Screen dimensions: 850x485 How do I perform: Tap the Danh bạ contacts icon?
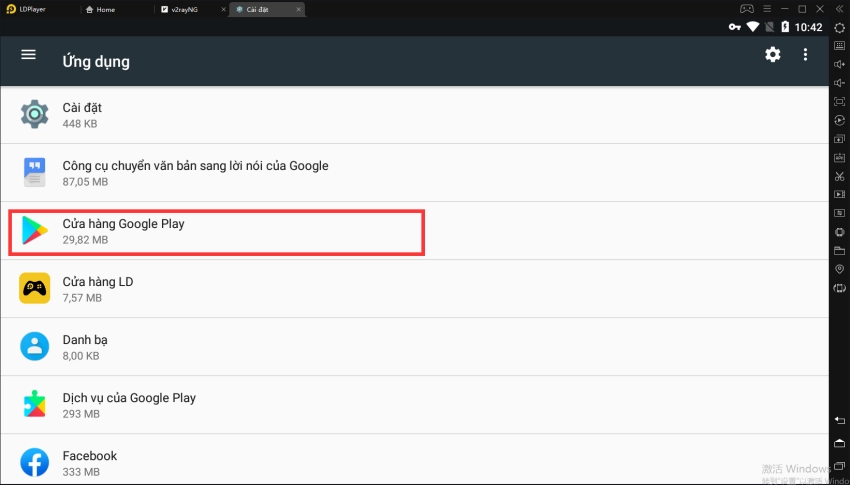[35, 347]
